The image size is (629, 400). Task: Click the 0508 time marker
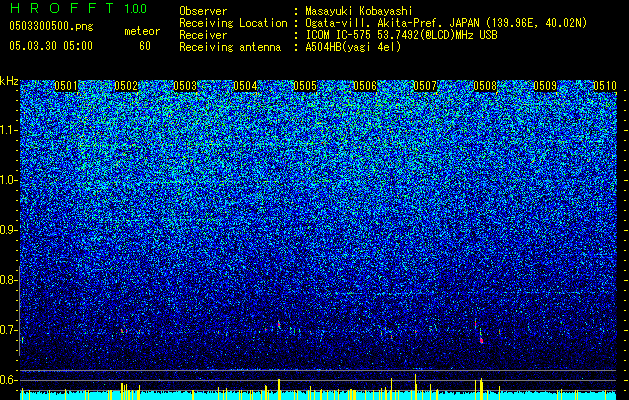pyautogui.click(x=485, y=86)
